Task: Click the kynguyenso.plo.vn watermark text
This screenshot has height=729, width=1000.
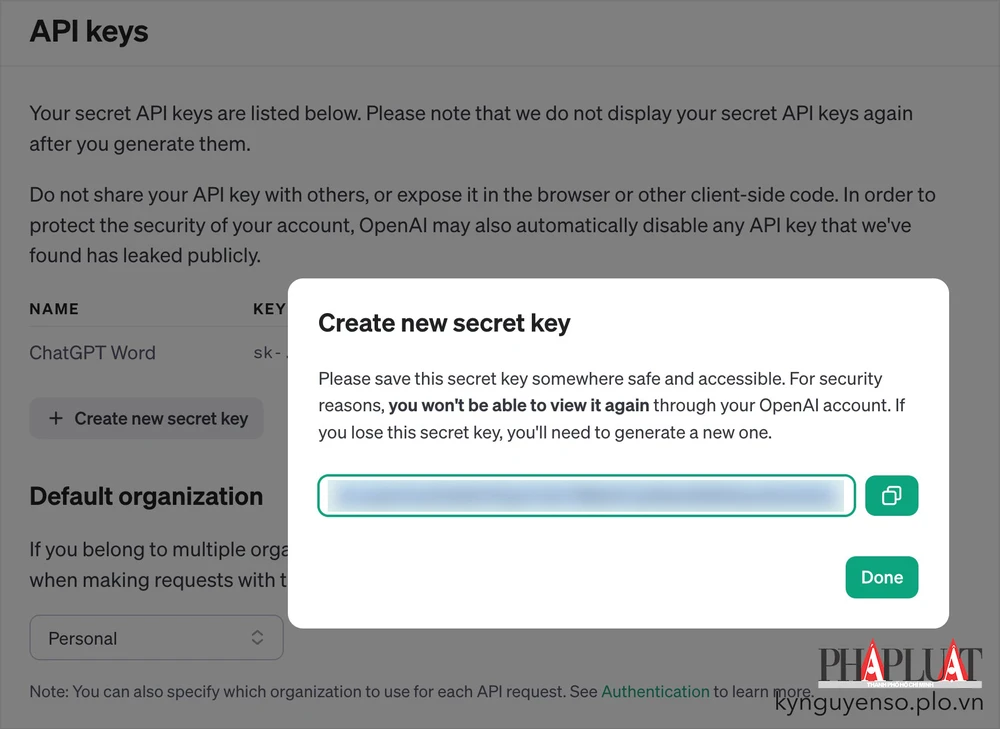Action: (879, 704)
